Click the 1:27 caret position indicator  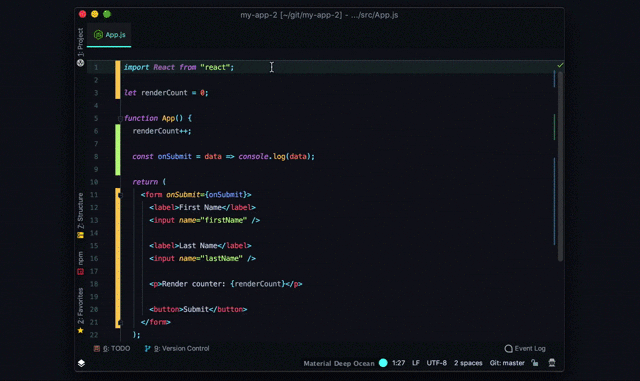(x=398, y=363)
